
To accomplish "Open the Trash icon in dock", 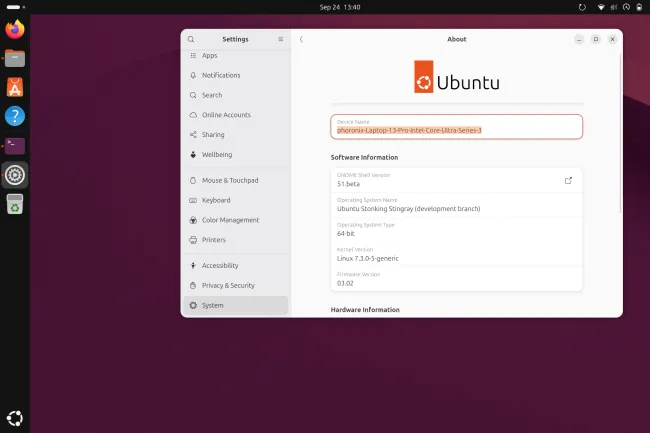I will click(x=15, y=204).
